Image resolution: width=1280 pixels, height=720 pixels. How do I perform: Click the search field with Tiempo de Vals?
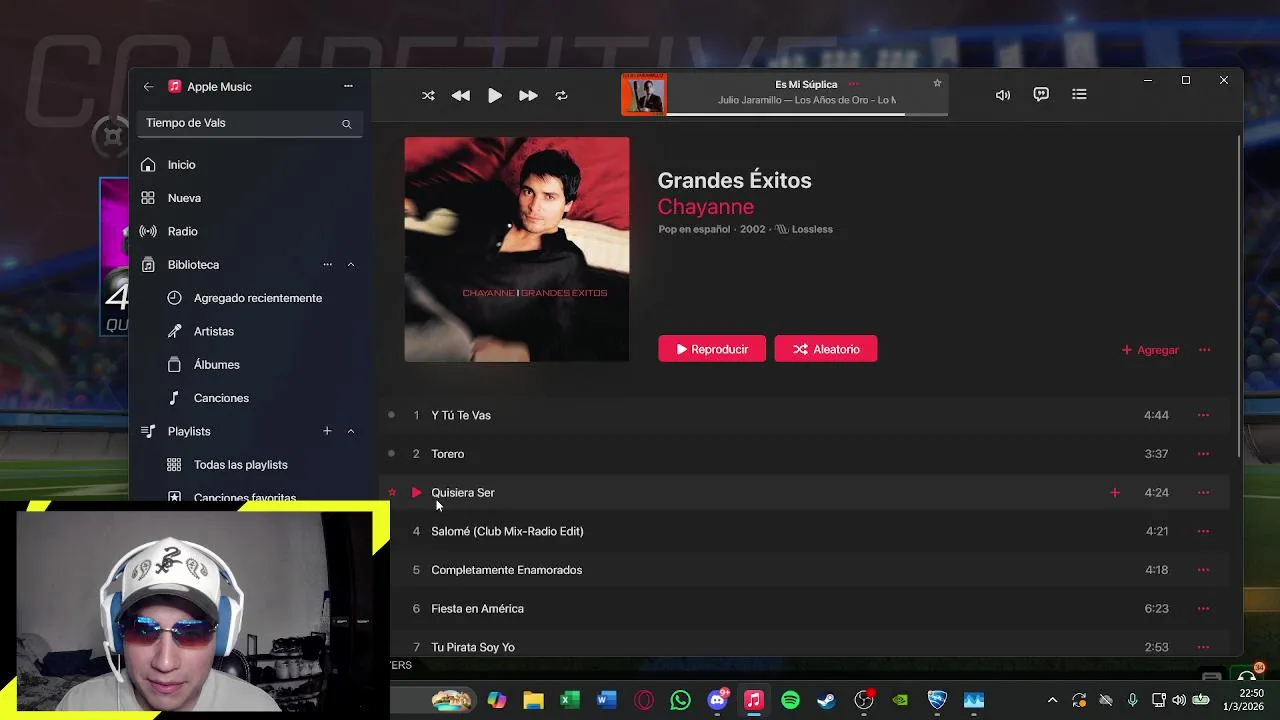pyautogui.click(x=250, y=123)
